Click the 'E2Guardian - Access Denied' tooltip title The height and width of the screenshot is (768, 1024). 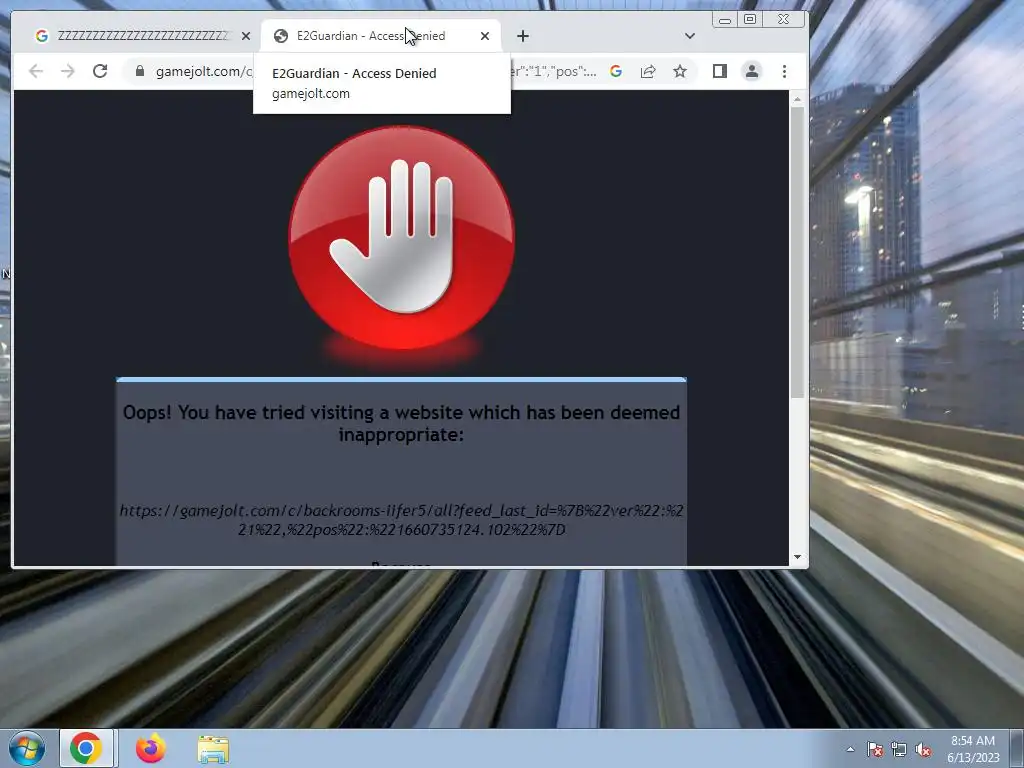(354, 73)
